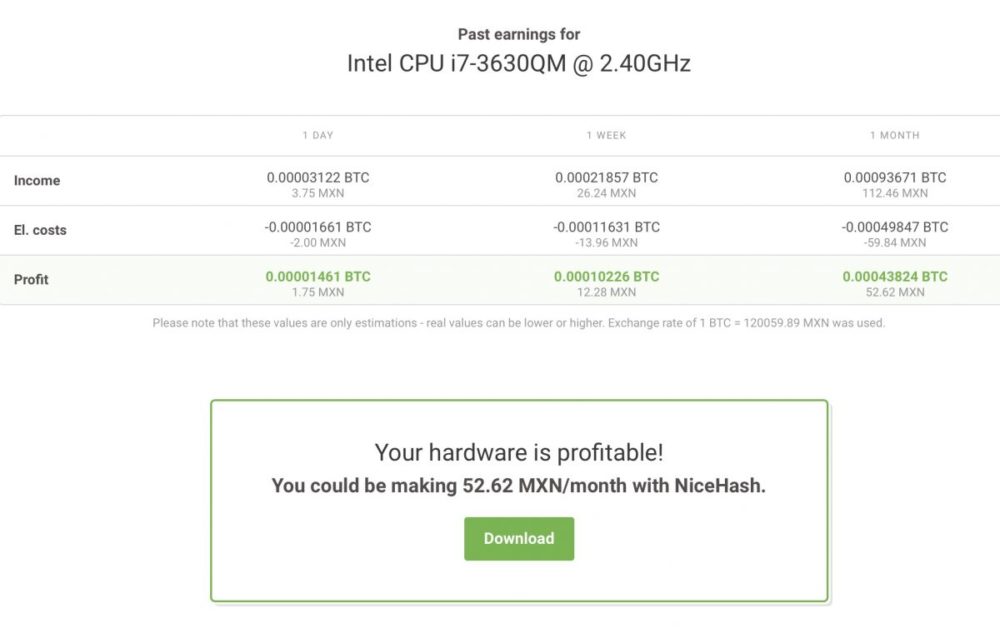This screenshot has width=1000, height=633.
Task: Click monthly income value 0.00093671 BTC
Action: tap(894, 177)
